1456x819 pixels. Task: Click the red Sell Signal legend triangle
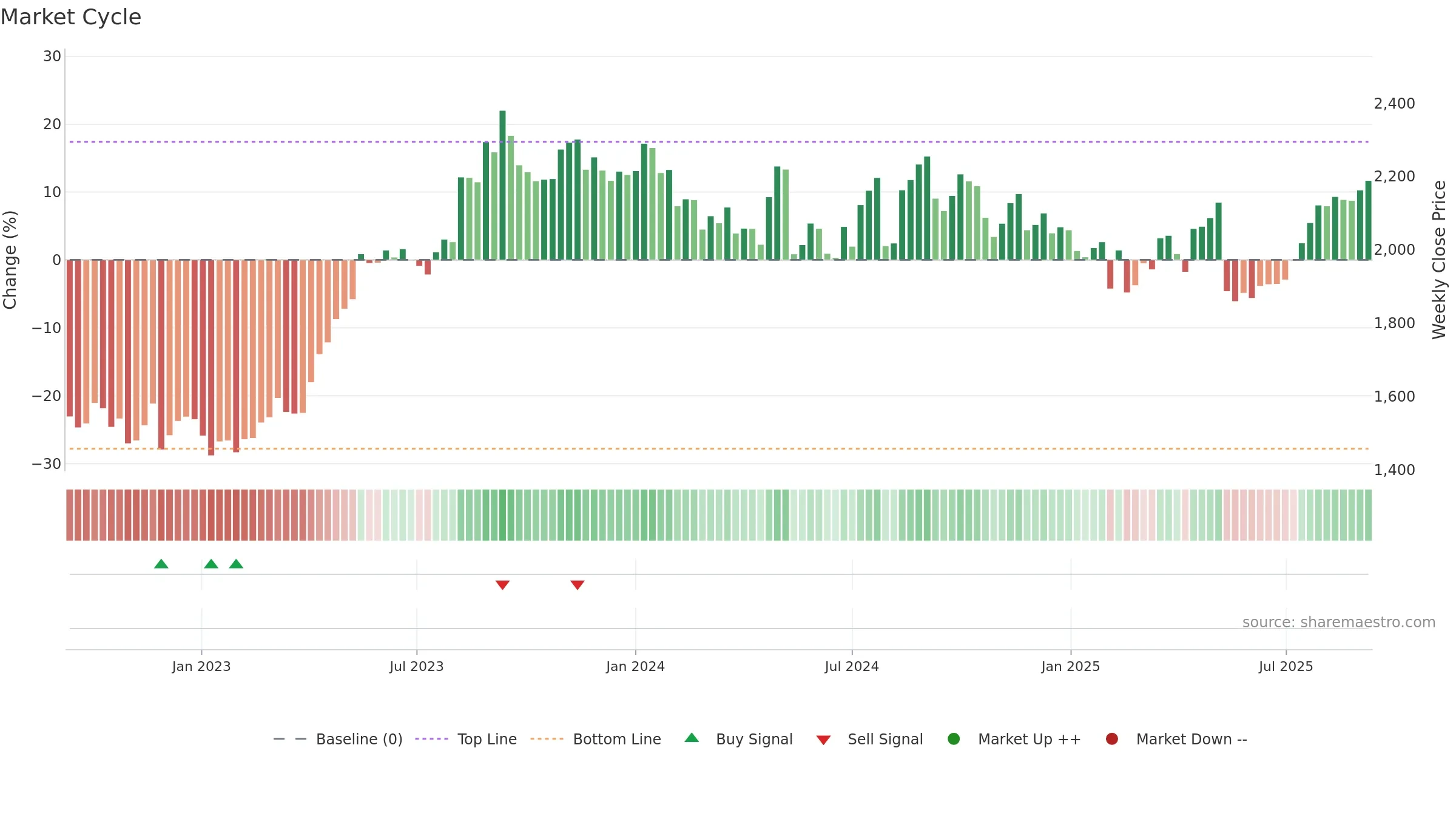[x=823, y=740]
